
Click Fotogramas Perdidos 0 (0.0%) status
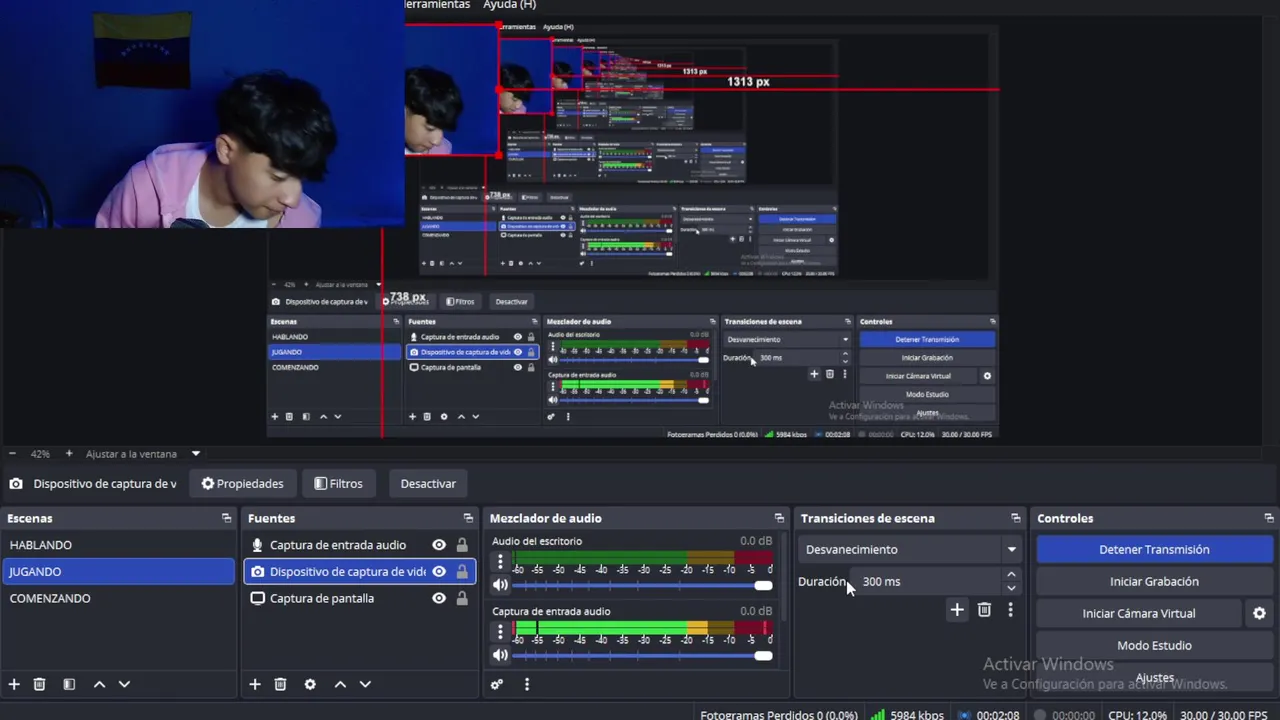coord(779,715)
